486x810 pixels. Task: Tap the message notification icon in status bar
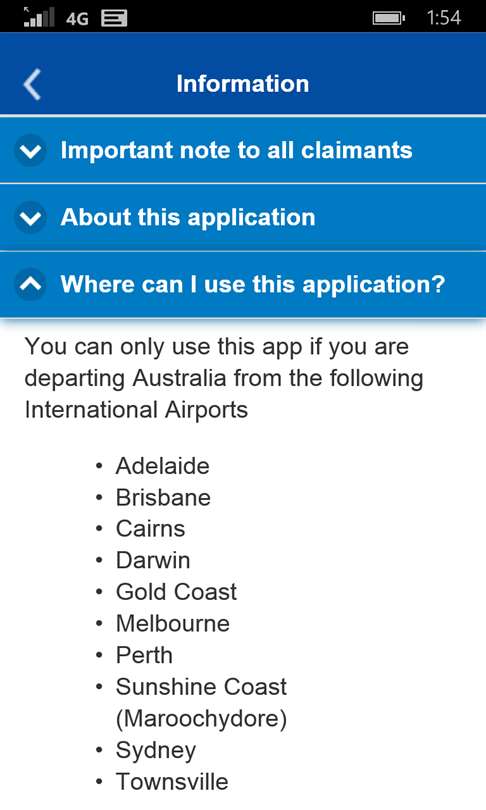click(114, 19)
